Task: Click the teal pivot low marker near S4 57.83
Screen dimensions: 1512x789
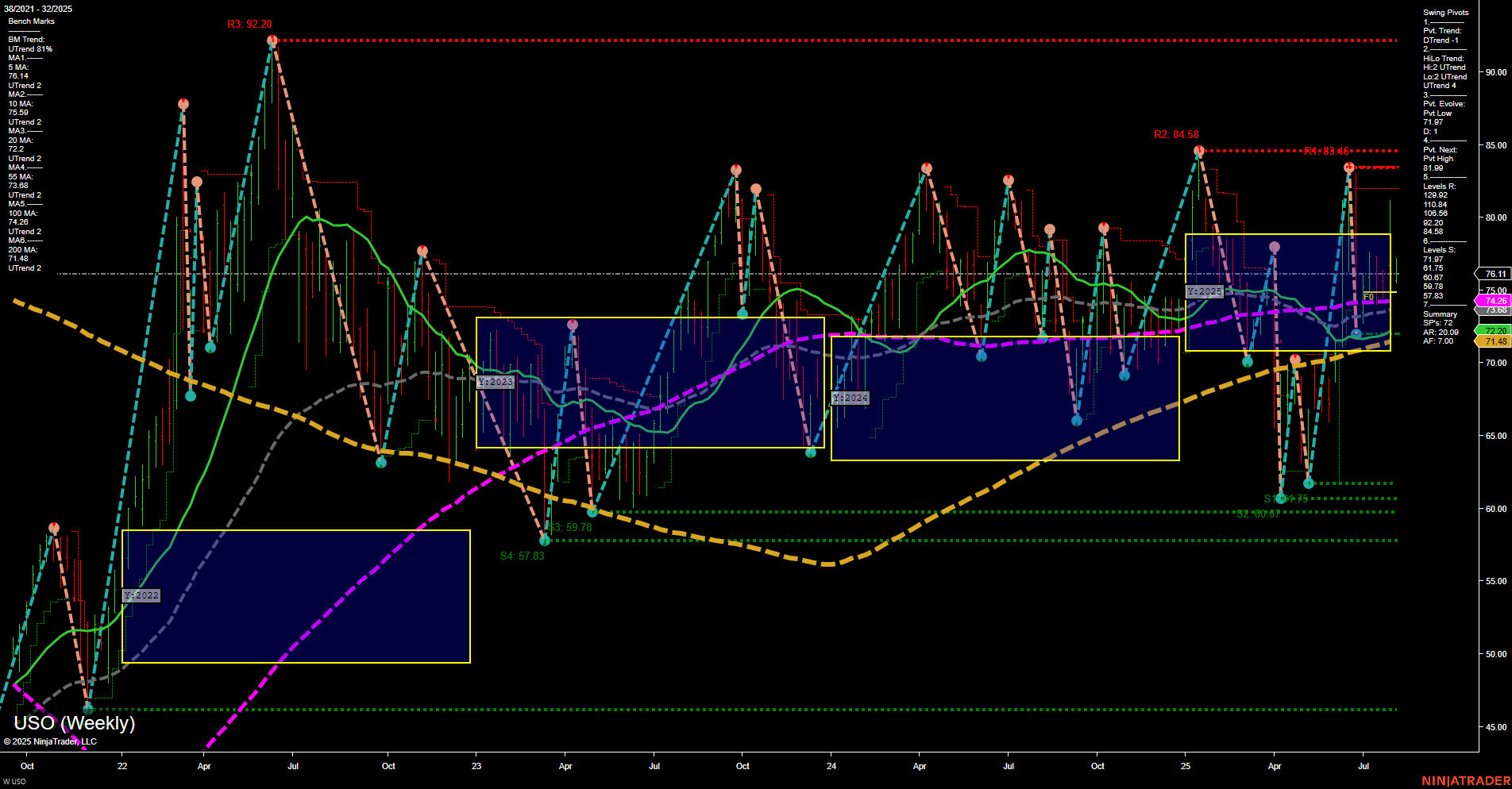Action: [x=545, y=541]
